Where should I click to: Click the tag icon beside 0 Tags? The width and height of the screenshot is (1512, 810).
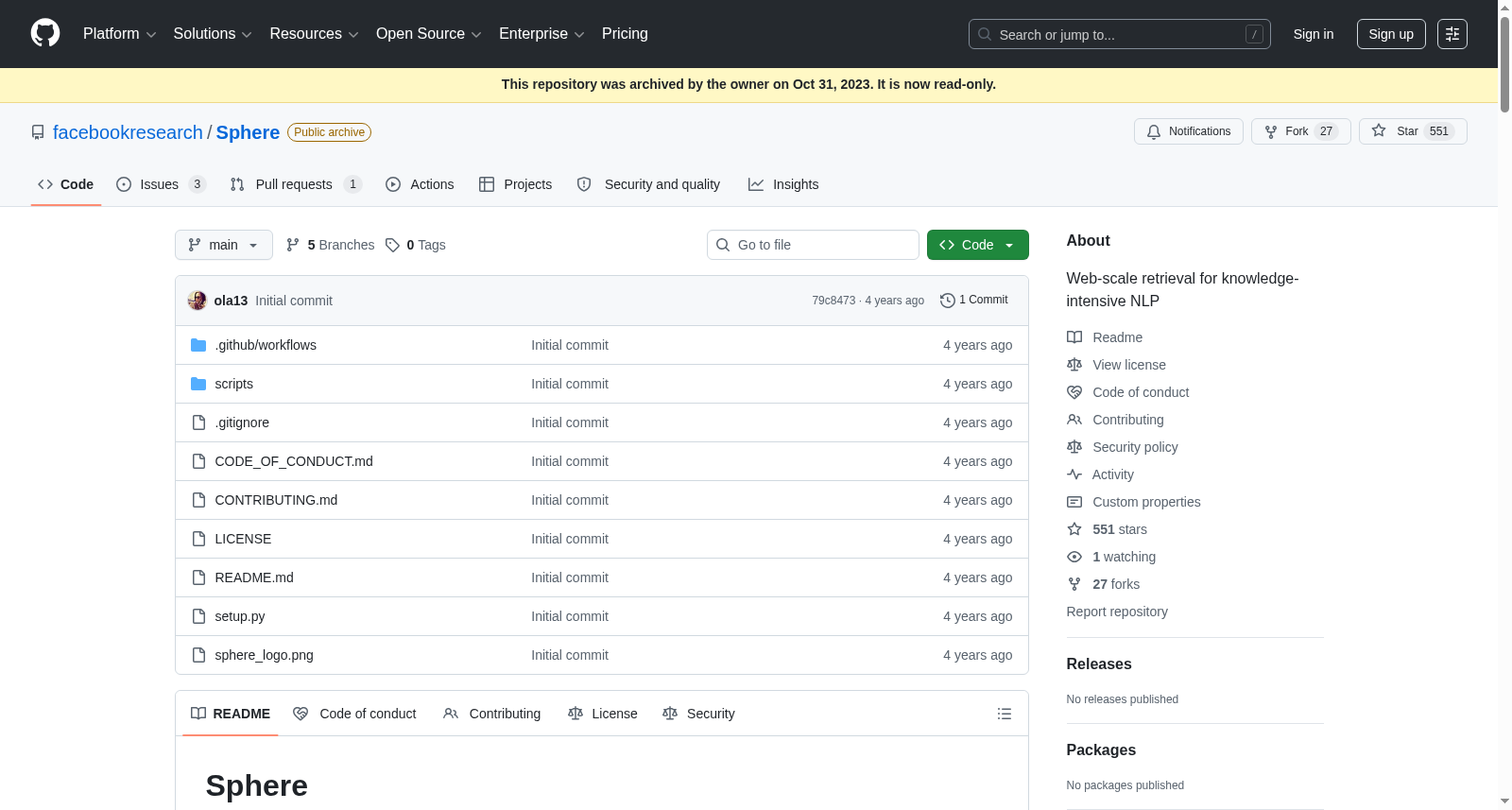(x=392, y=245)
